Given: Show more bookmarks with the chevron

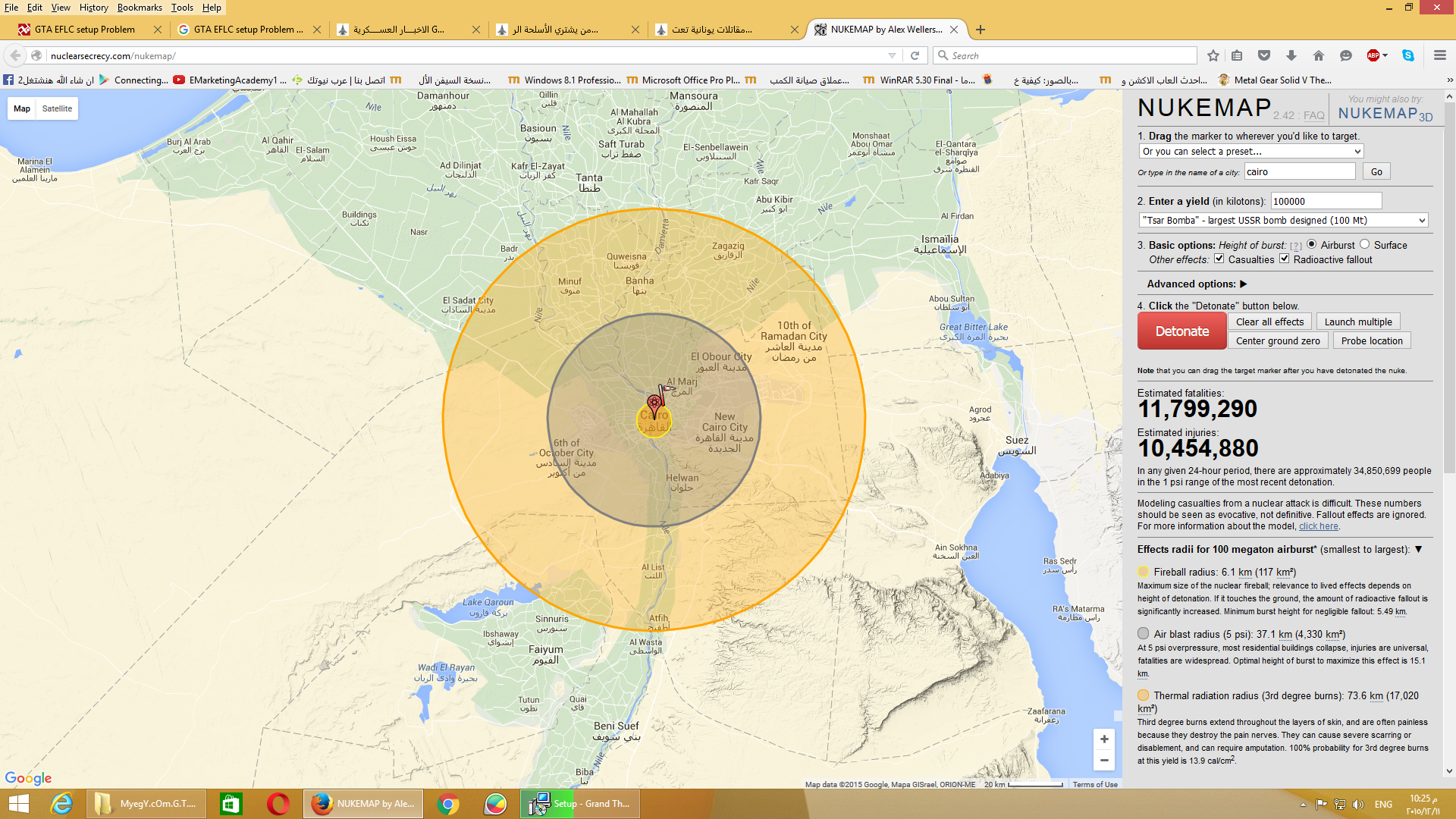Looking at the screenshot, I should coord(1449,80).
